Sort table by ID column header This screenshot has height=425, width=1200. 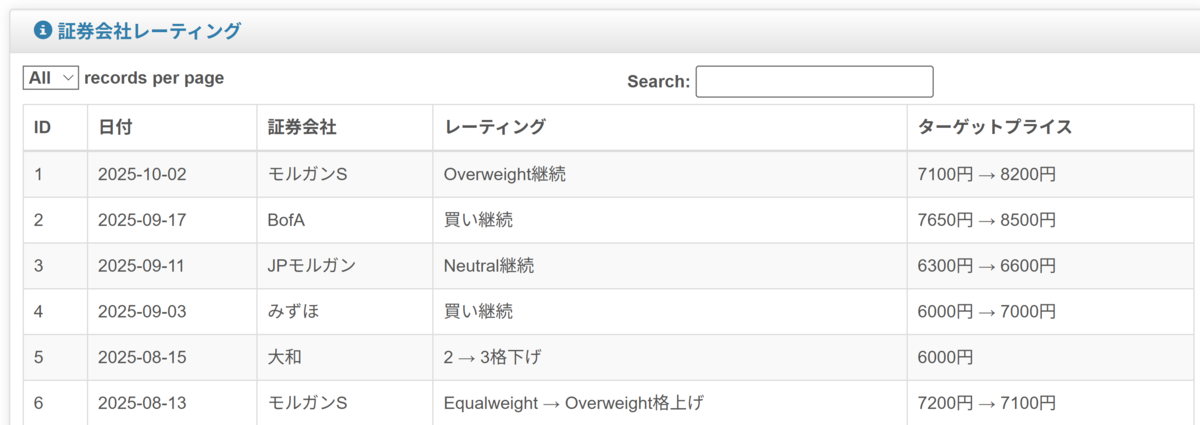coord(55,128)
